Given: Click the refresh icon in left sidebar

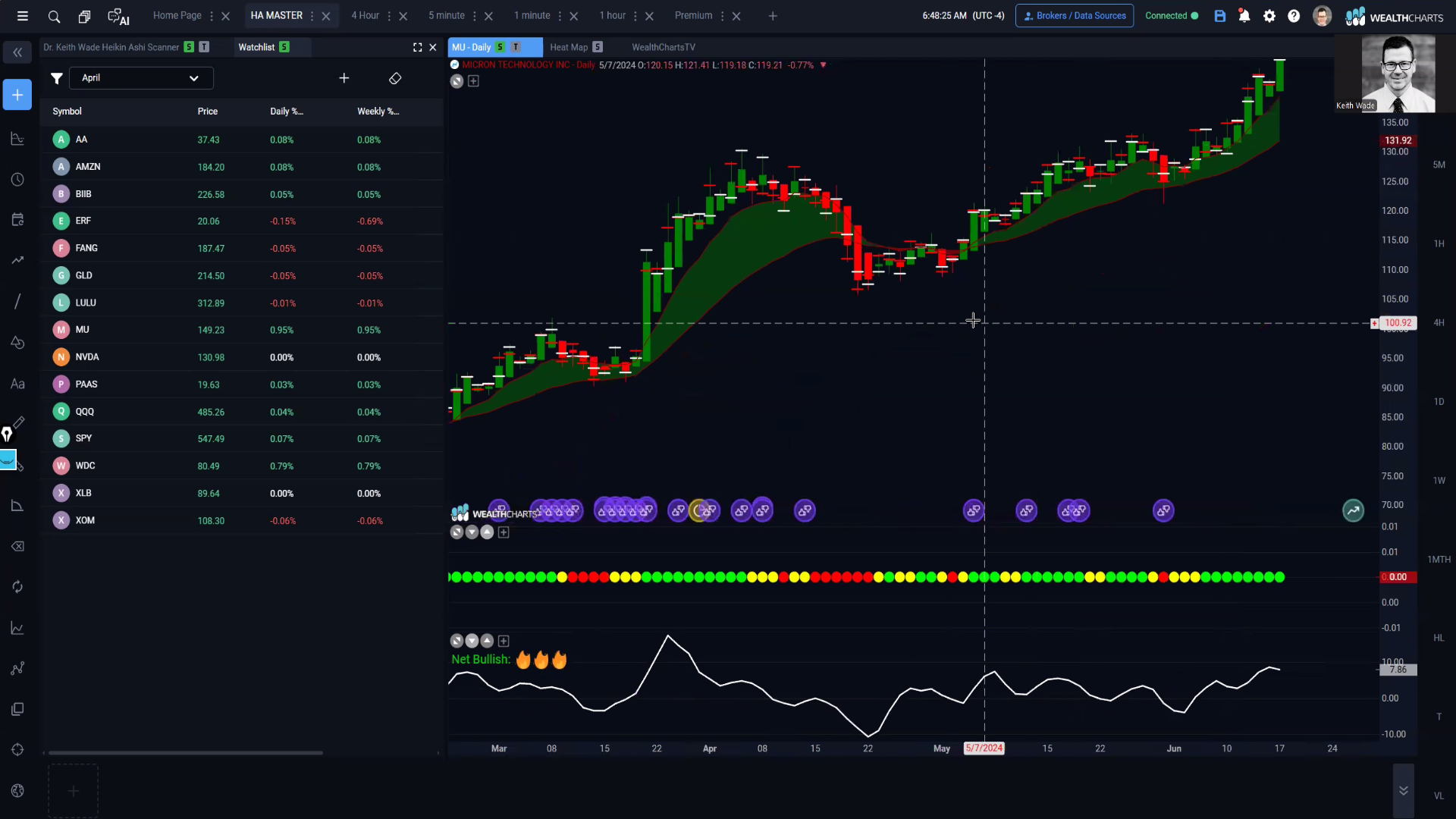Looking at the screenshot, I should click(17, 587).
